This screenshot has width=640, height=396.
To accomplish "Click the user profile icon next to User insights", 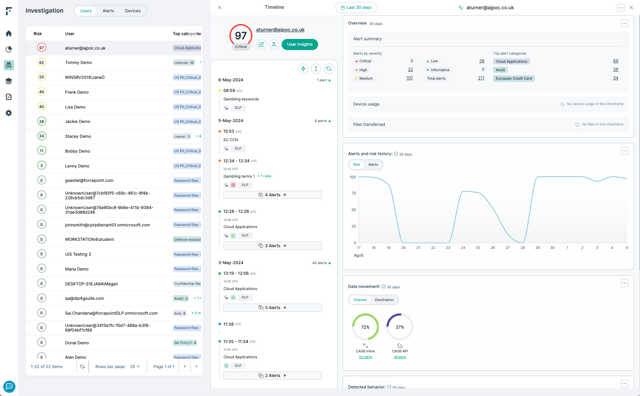I will click(x=274, y=44).
